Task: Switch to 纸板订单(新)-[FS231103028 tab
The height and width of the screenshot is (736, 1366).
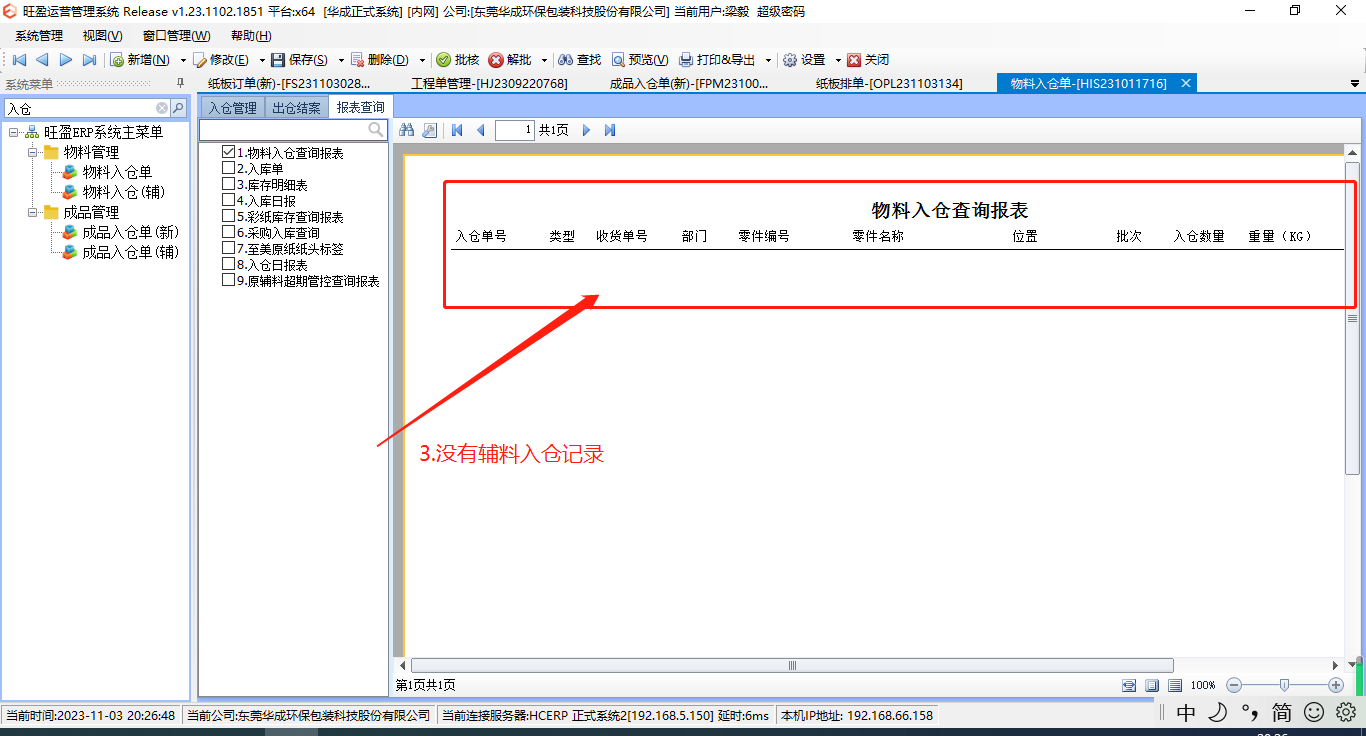Action: click(x=289, y=84)
